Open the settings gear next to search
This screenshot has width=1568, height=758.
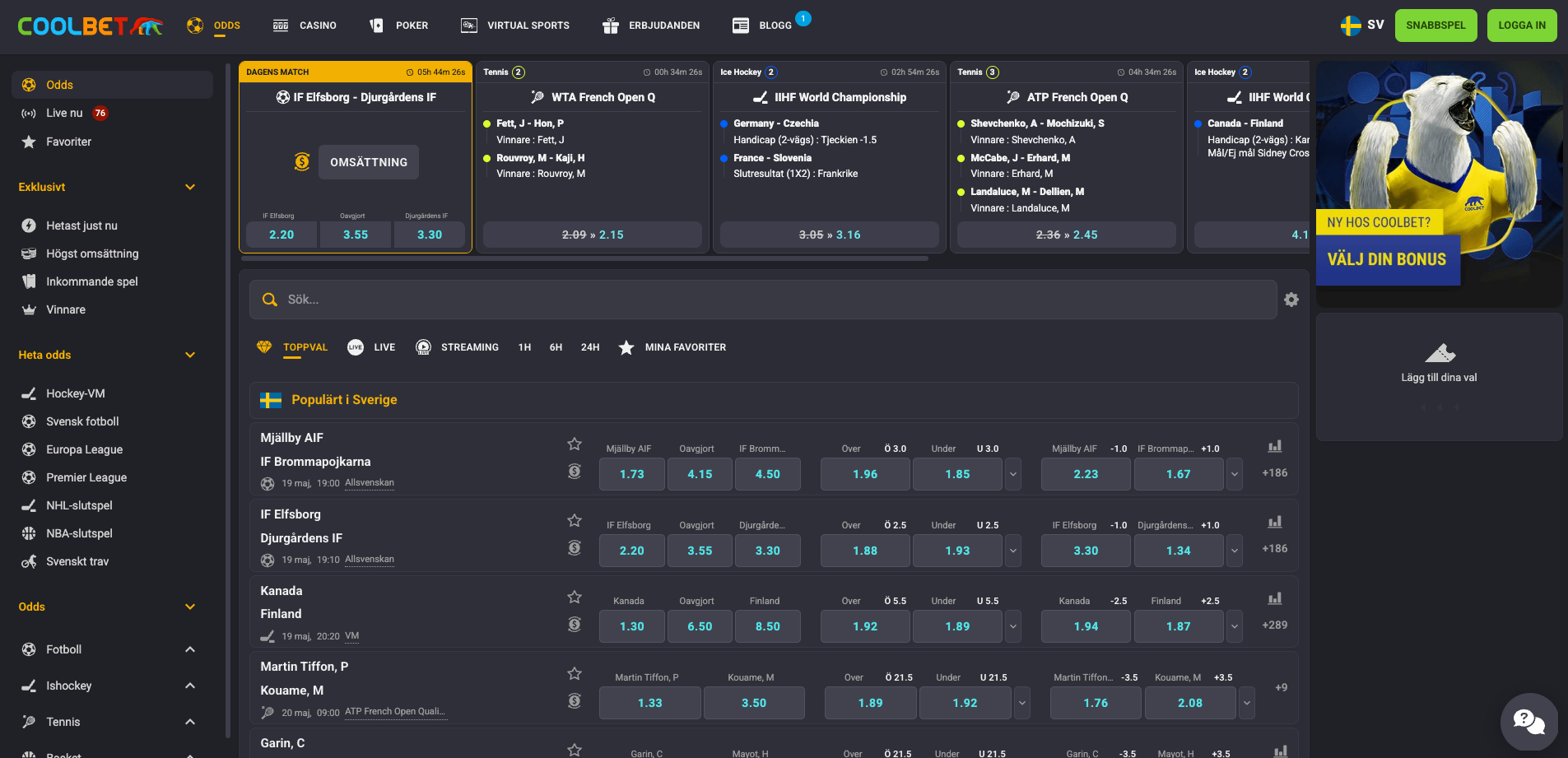click(1291, 300)
